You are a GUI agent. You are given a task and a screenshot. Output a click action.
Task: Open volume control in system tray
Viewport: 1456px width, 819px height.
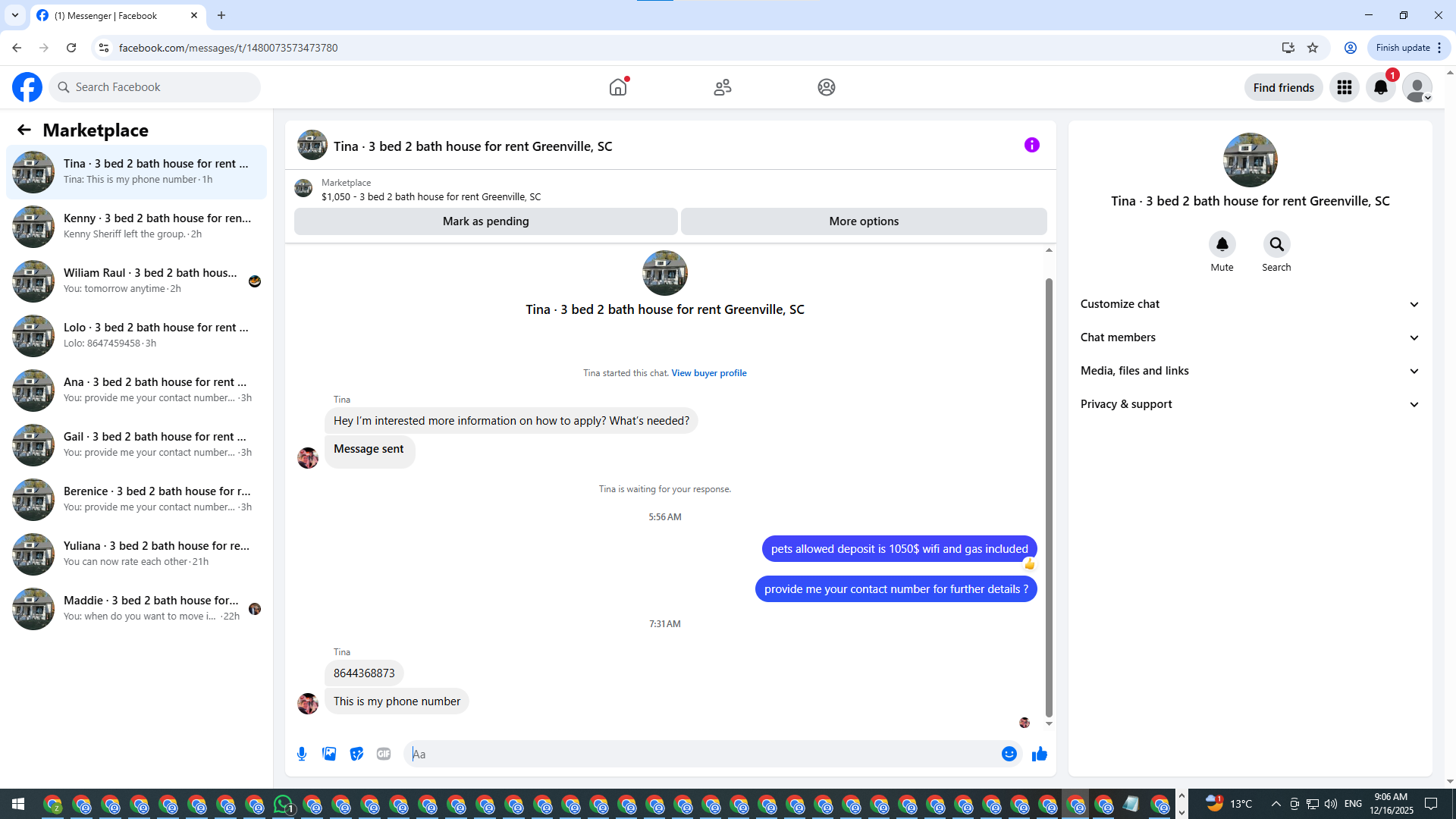pyautogui.click(x=1331, y=804)
